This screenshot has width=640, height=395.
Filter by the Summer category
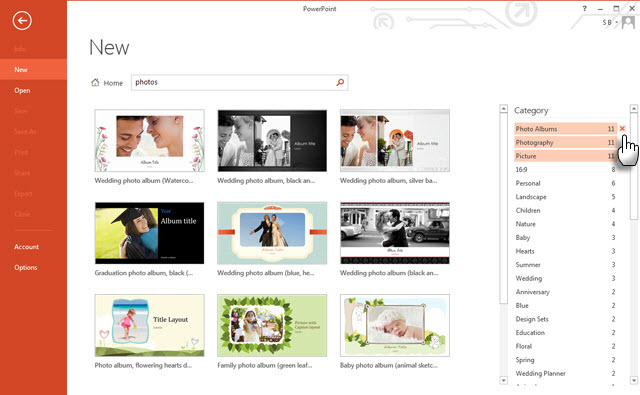pos(565,264)
